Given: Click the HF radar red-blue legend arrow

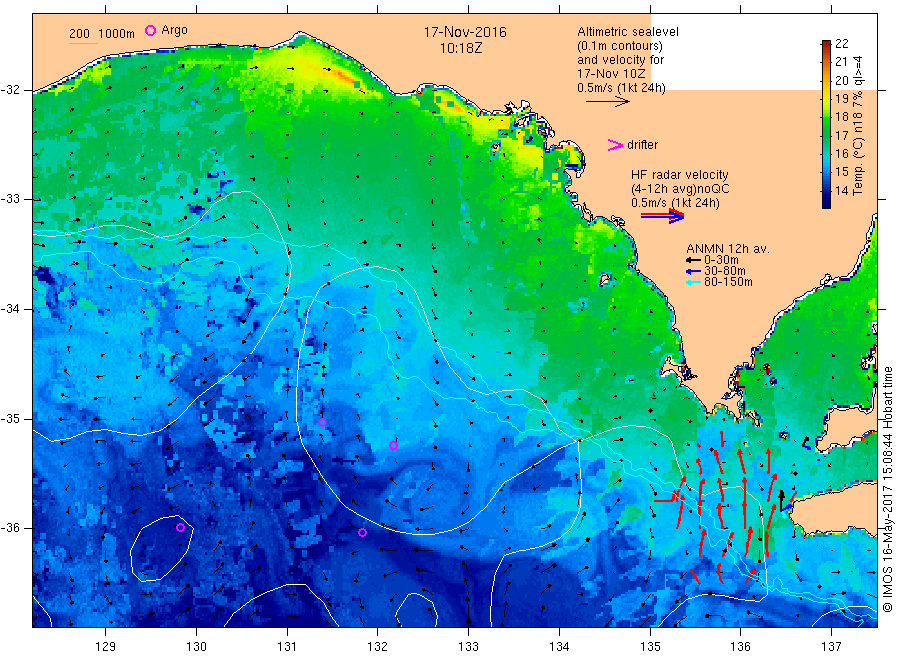Looking at the screenshot, I should [x=662, y=216].
